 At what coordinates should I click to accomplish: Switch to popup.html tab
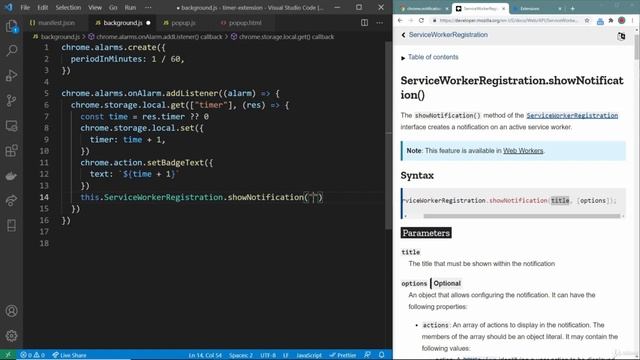[x=245, y=23]
